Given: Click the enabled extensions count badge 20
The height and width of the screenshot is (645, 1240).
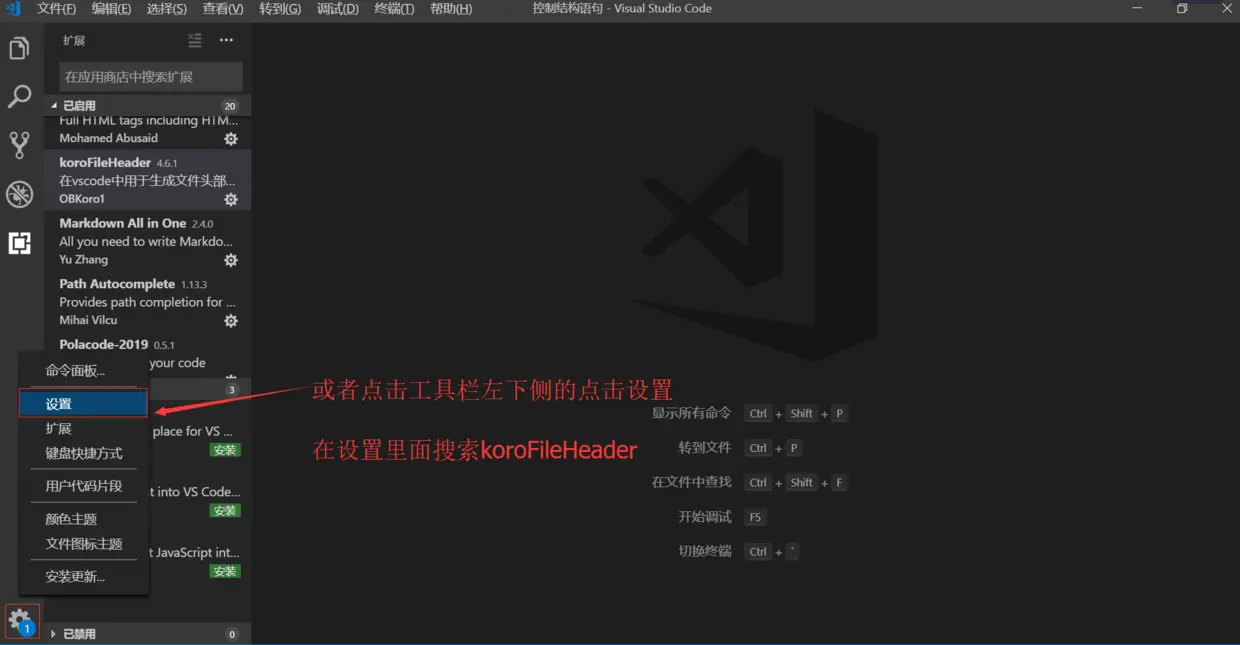Looking at the screenshot, I should tap(230, 106).
